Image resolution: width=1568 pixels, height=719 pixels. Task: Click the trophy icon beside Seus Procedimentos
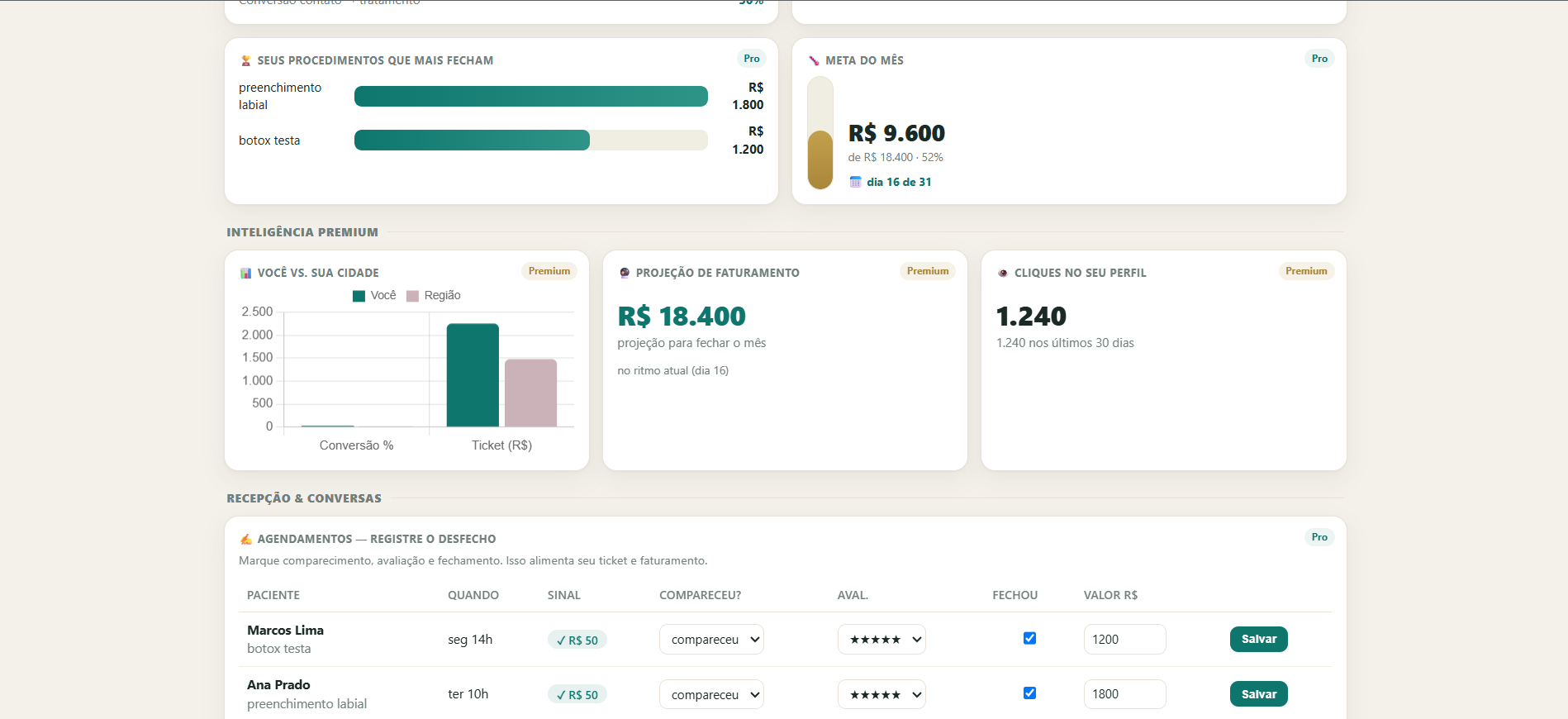click(x=245, y=60)
